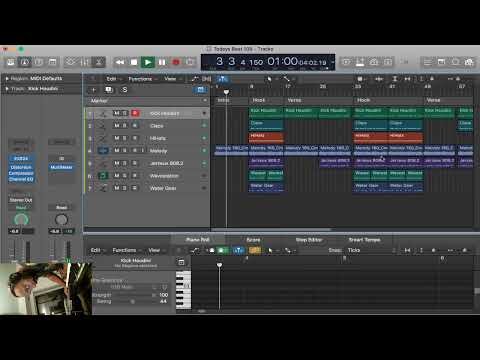Open the Tracks area Command-click tool menu
480x360 pixels.
pyautogui.click(x=287, y=79)
